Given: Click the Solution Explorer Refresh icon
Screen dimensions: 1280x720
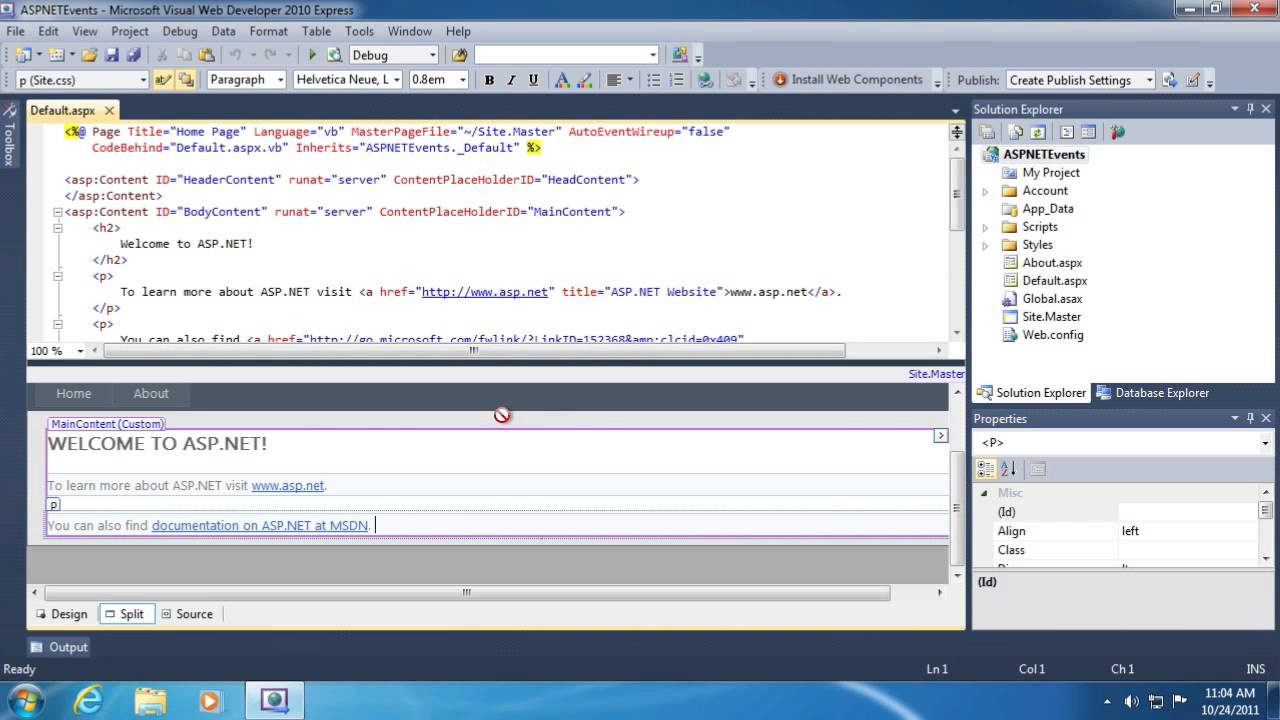Looking at the screenshot, I should pos(1038,132).
